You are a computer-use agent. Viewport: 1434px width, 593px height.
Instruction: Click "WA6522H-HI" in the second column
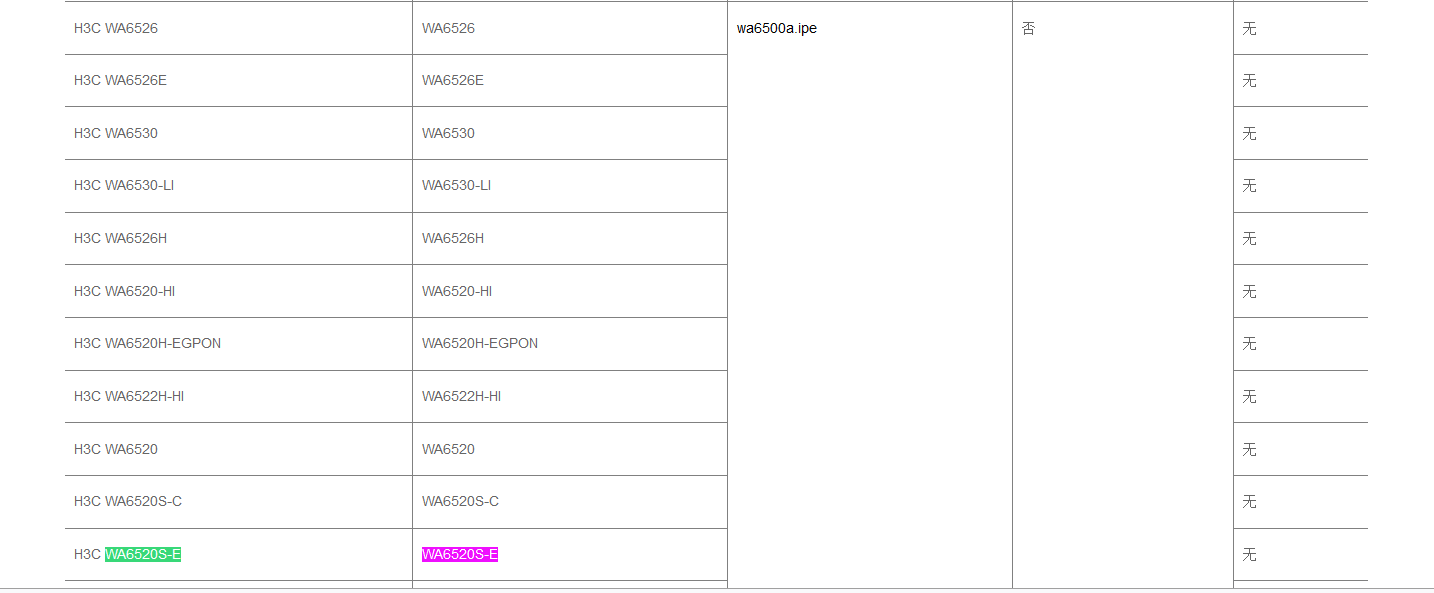[462, 396]
